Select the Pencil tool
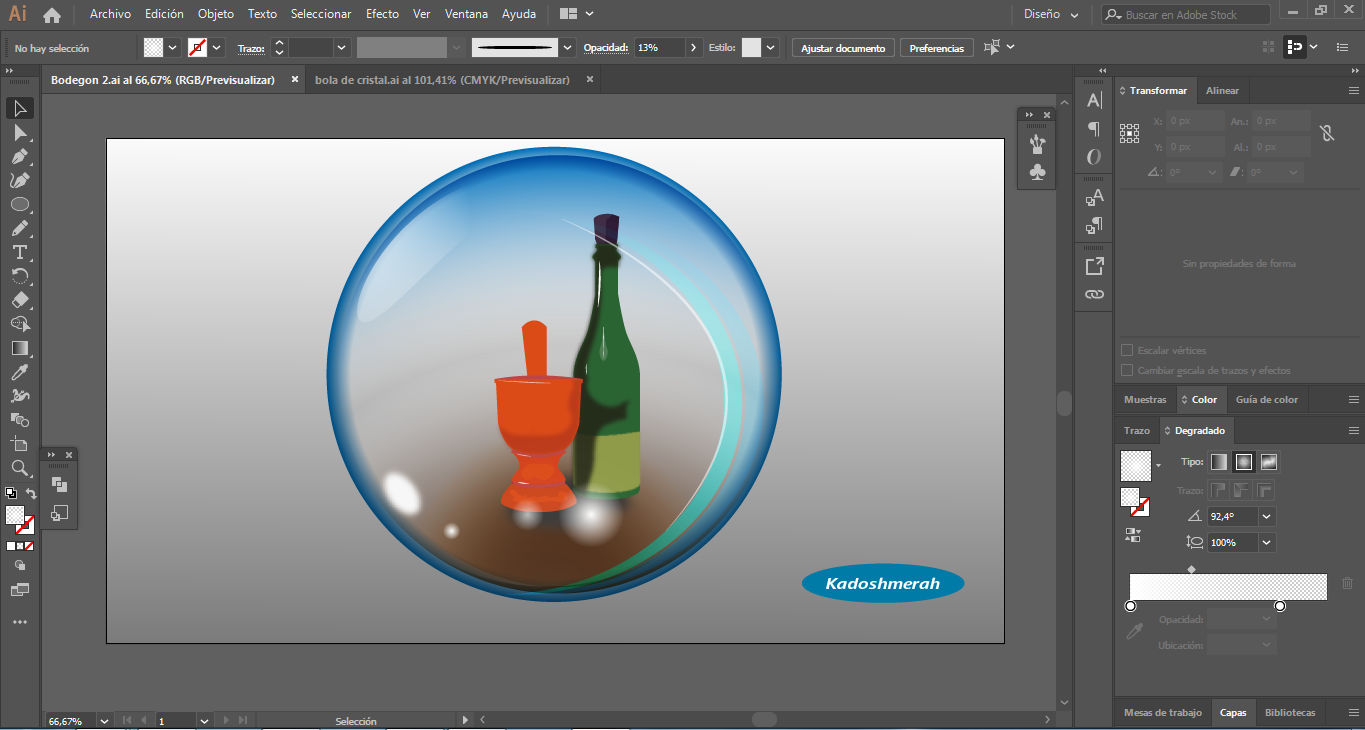This screenshot has height=730, width=1365. [19, 228]
